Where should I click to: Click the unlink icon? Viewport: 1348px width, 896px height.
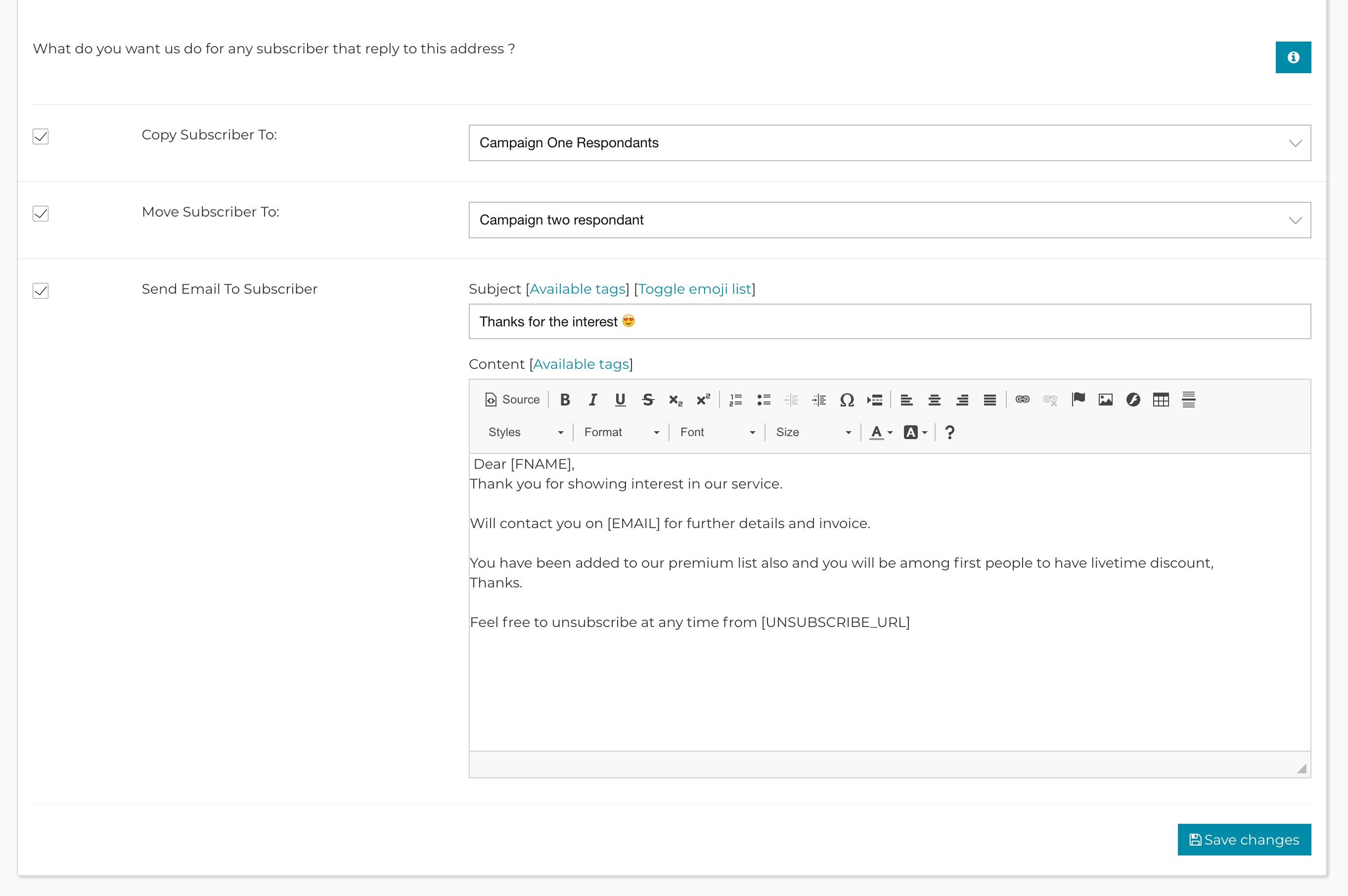[x=1050, y=400]
